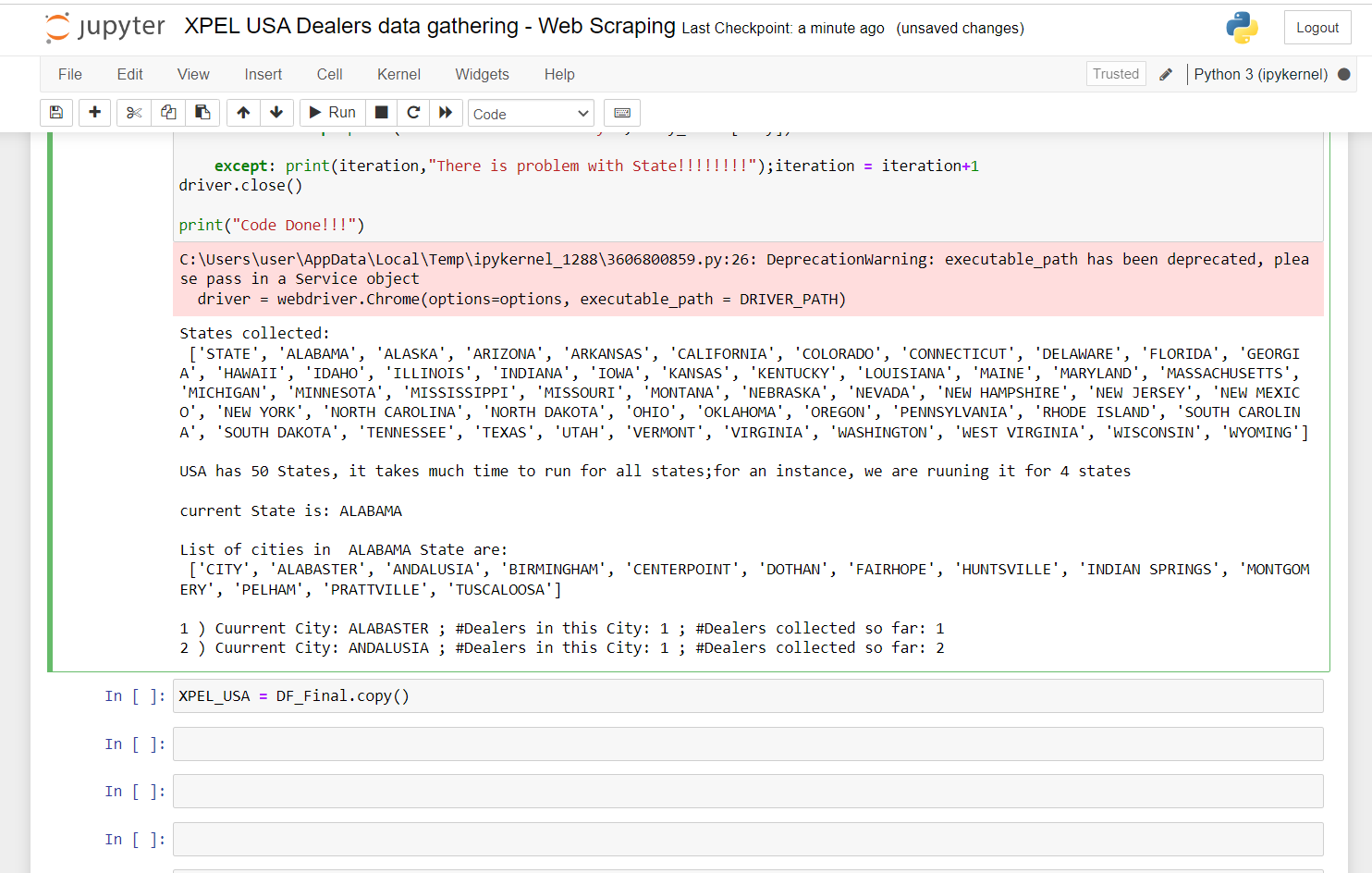Click the (unsaved changes) status text
1372x873 pixels.
960,29
